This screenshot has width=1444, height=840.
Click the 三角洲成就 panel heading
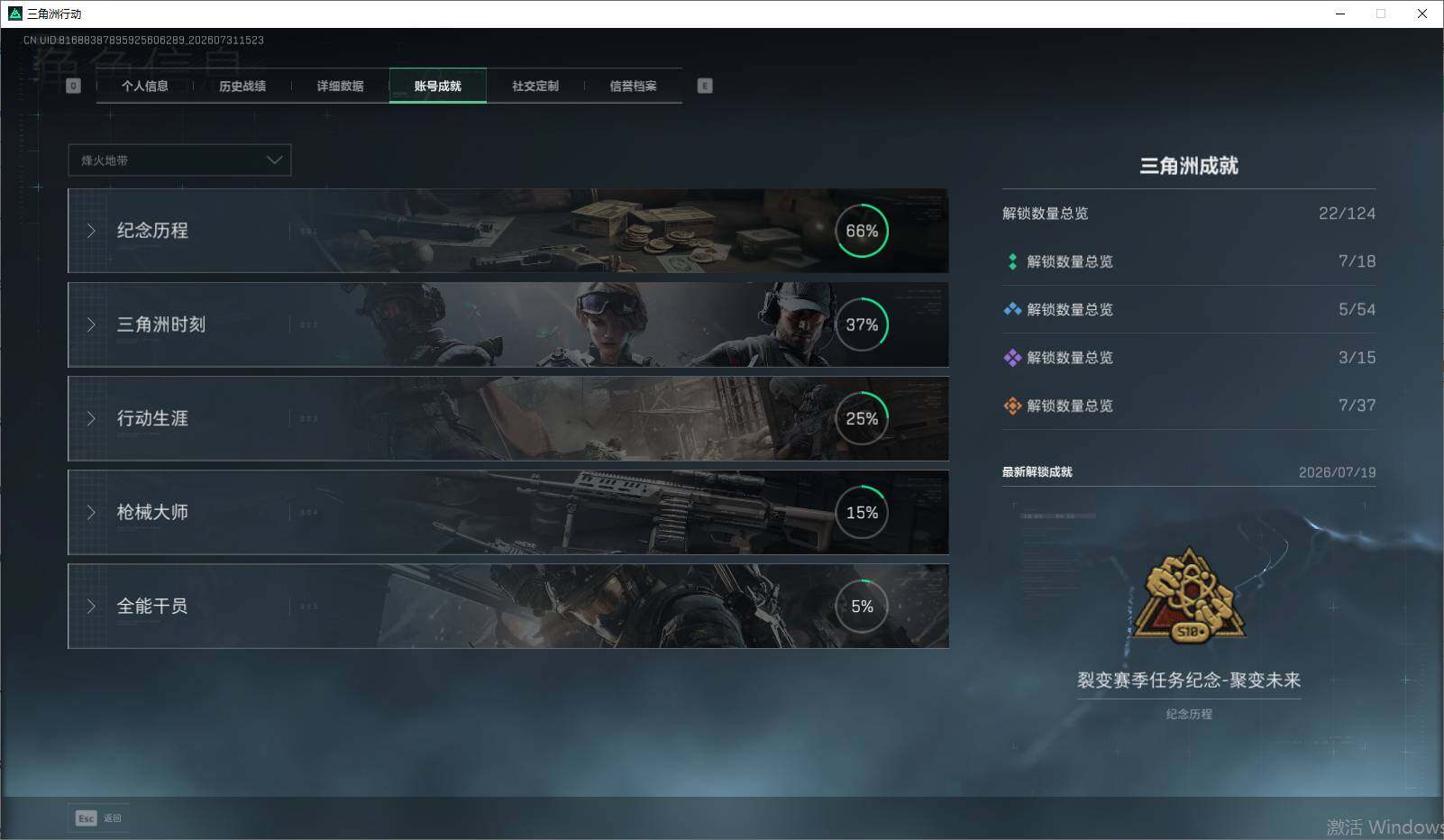point(1189,166)
